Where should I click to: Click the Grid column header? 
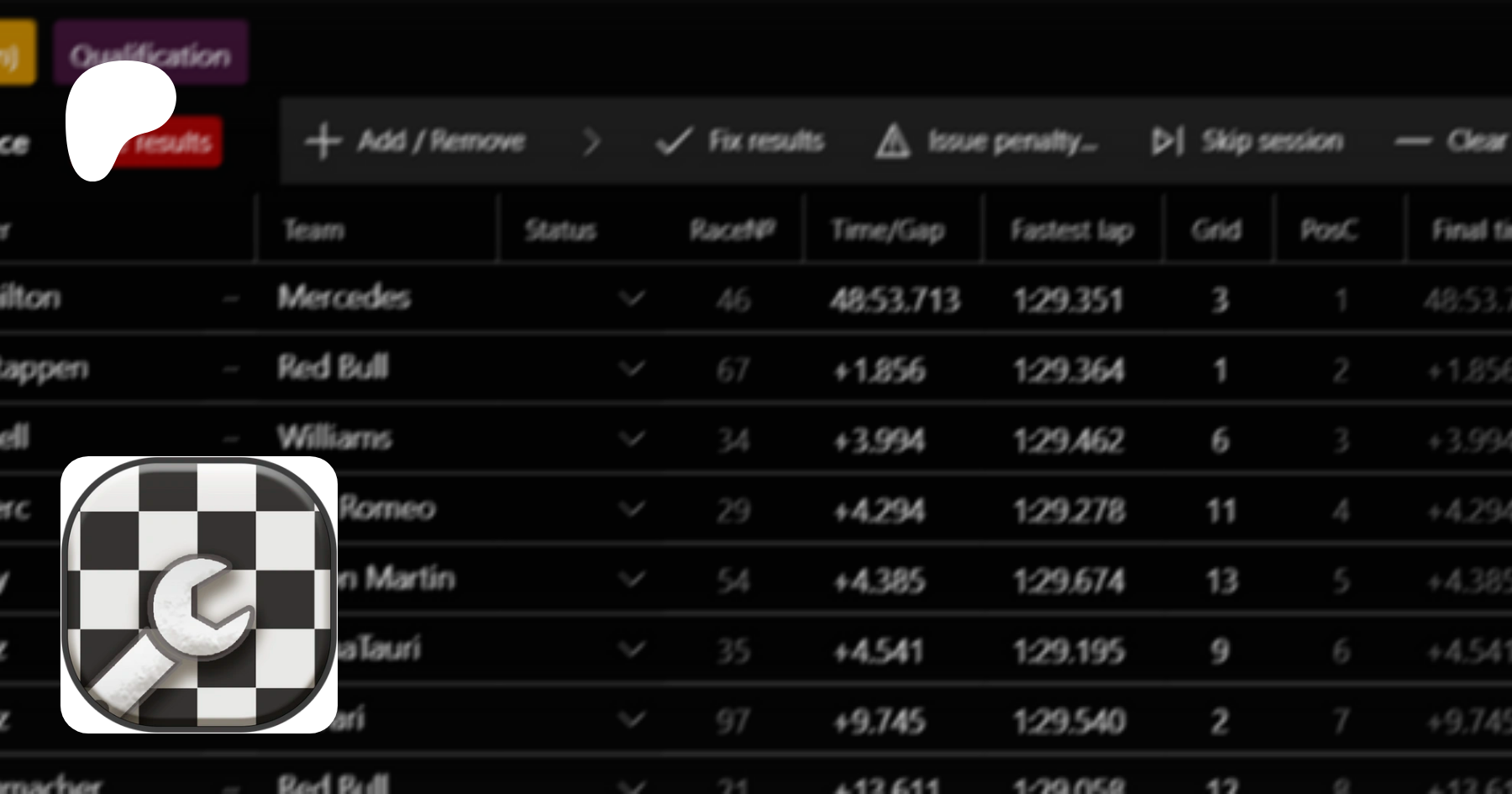pos(1215,229)
